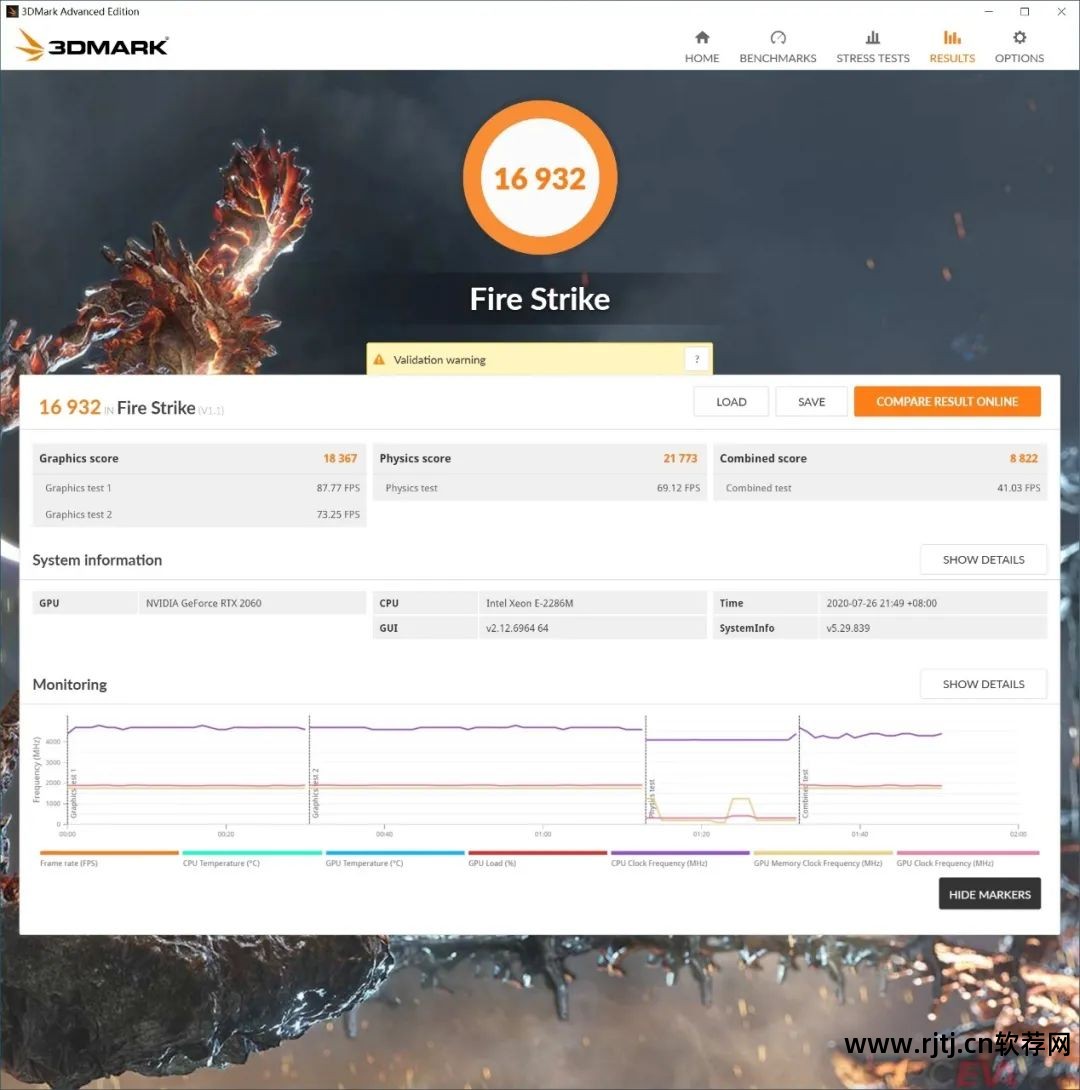The width and height of the screenshot is (1080, 1090).
Task: Show details for System information
Action: (983, 560)
